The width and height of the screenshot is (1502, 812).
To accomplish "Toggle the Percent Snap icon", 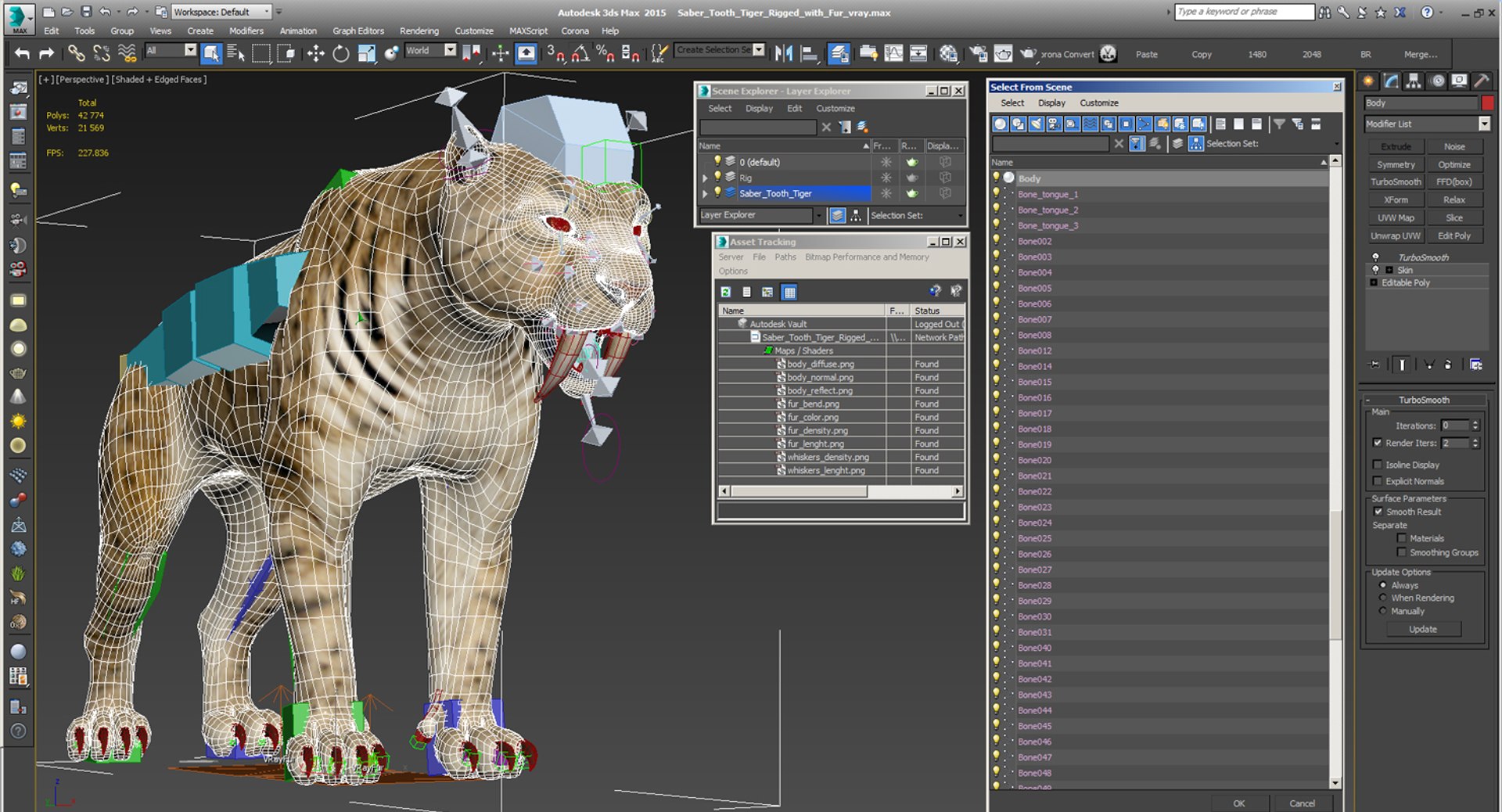I will [605, 53].
